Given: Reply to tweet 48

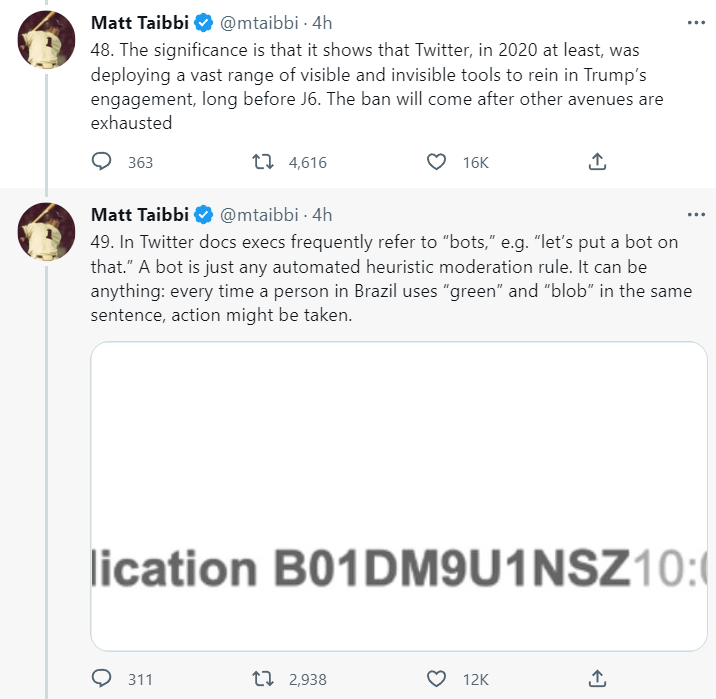Looking at the screenshot, I should [x=101, y=162].
